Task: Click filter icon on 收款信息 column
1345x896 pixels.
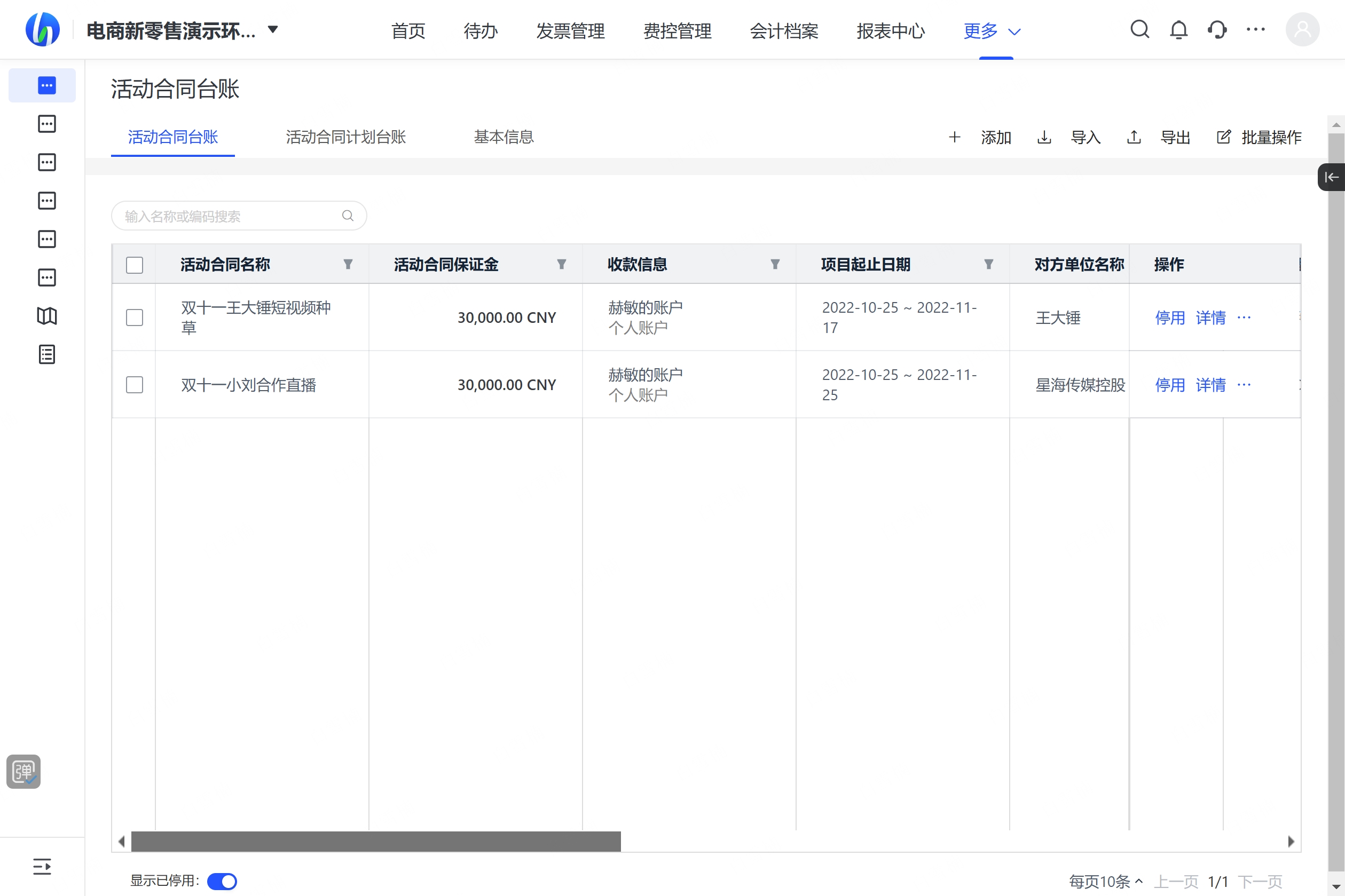Action: (x=775, y=264)
